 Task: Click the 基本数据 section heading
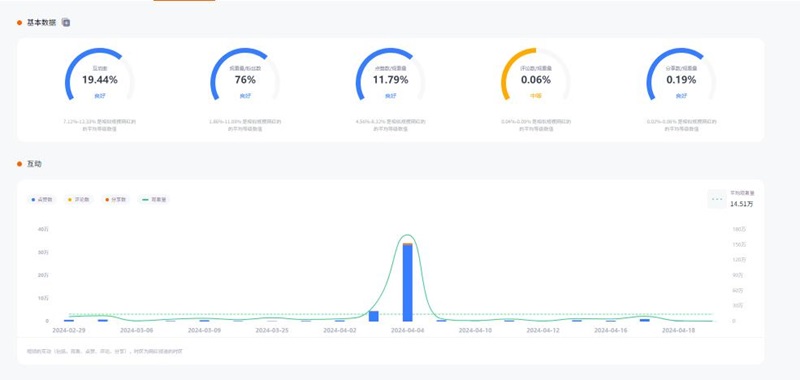pos(41,22)
